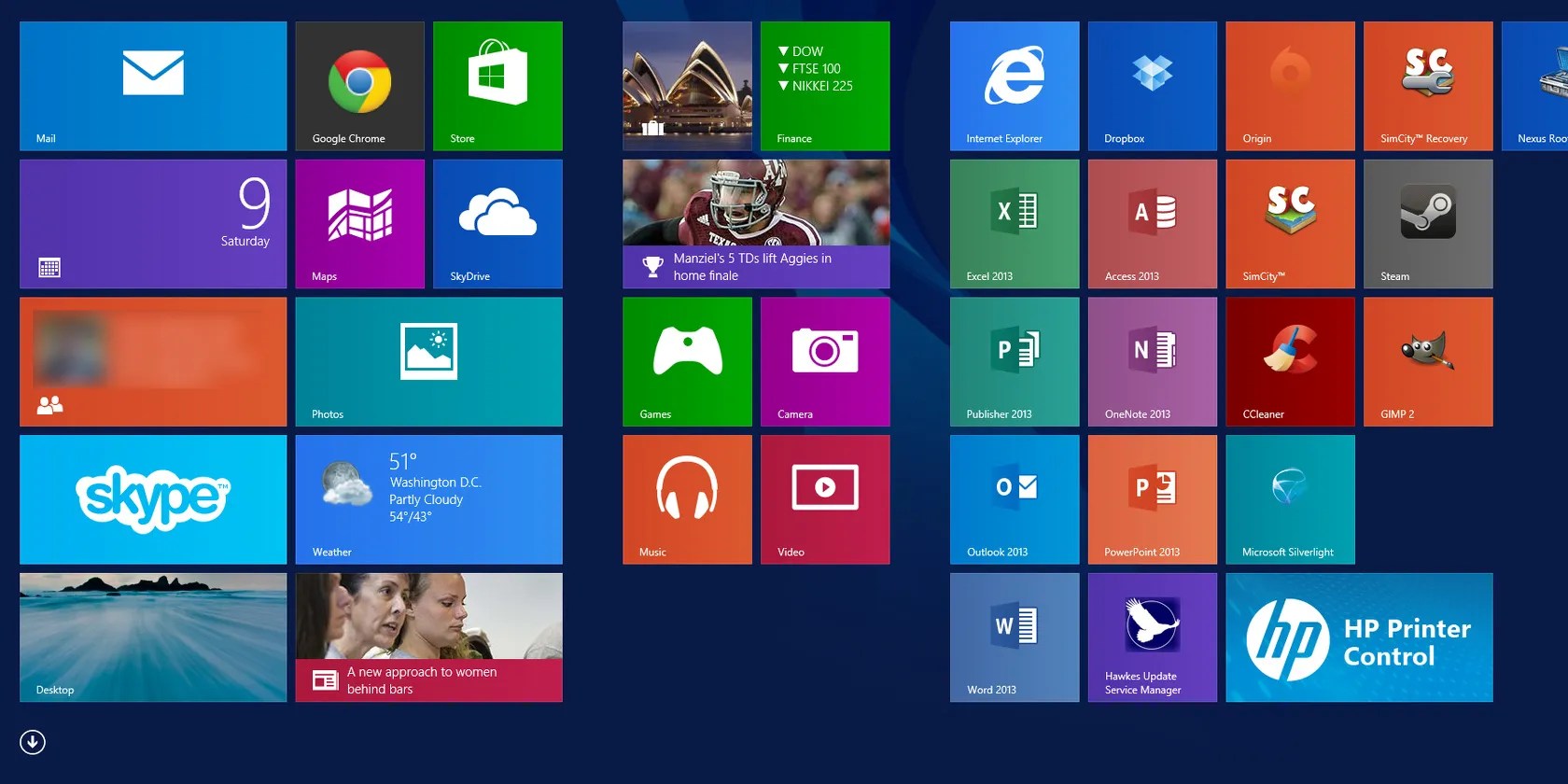Image resolution: width=1568 pixels, height=784 pixels.
Task: Open the SkyDrive tile
Action: coord(497,224)
